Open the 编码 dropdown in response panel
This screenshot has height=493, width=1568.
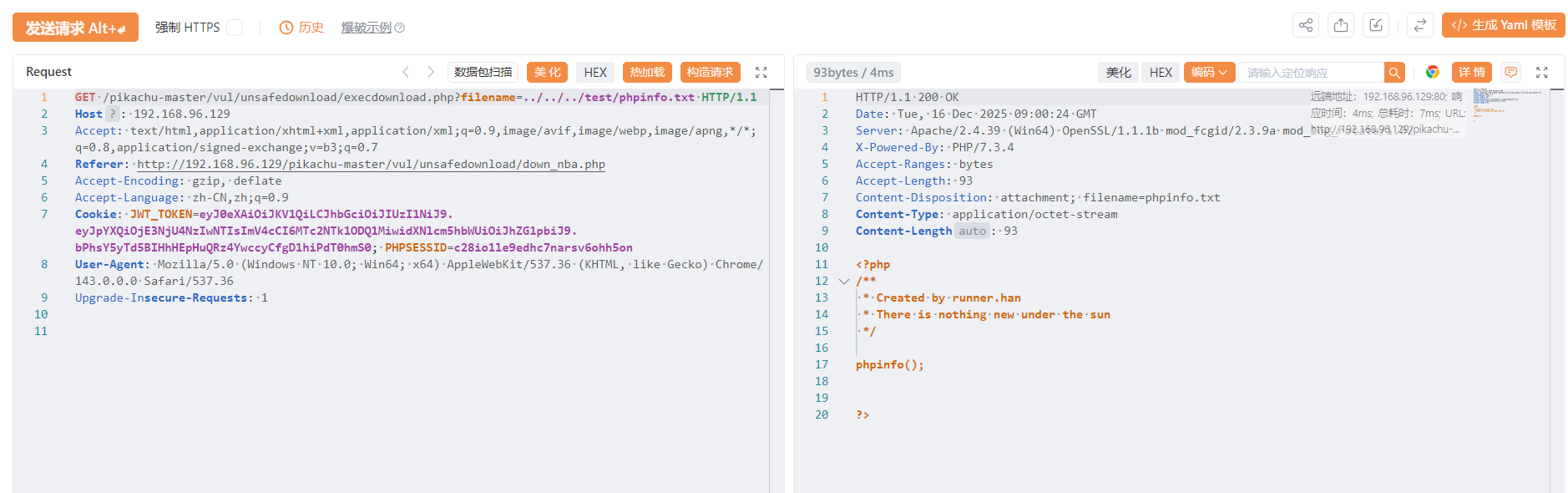pos(1209,73)
